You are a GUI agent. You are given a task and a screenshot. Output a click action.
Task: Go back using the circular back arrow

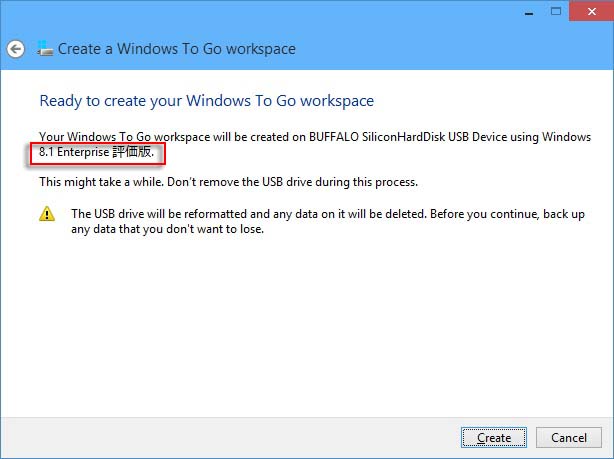click(x=16, y=49)
